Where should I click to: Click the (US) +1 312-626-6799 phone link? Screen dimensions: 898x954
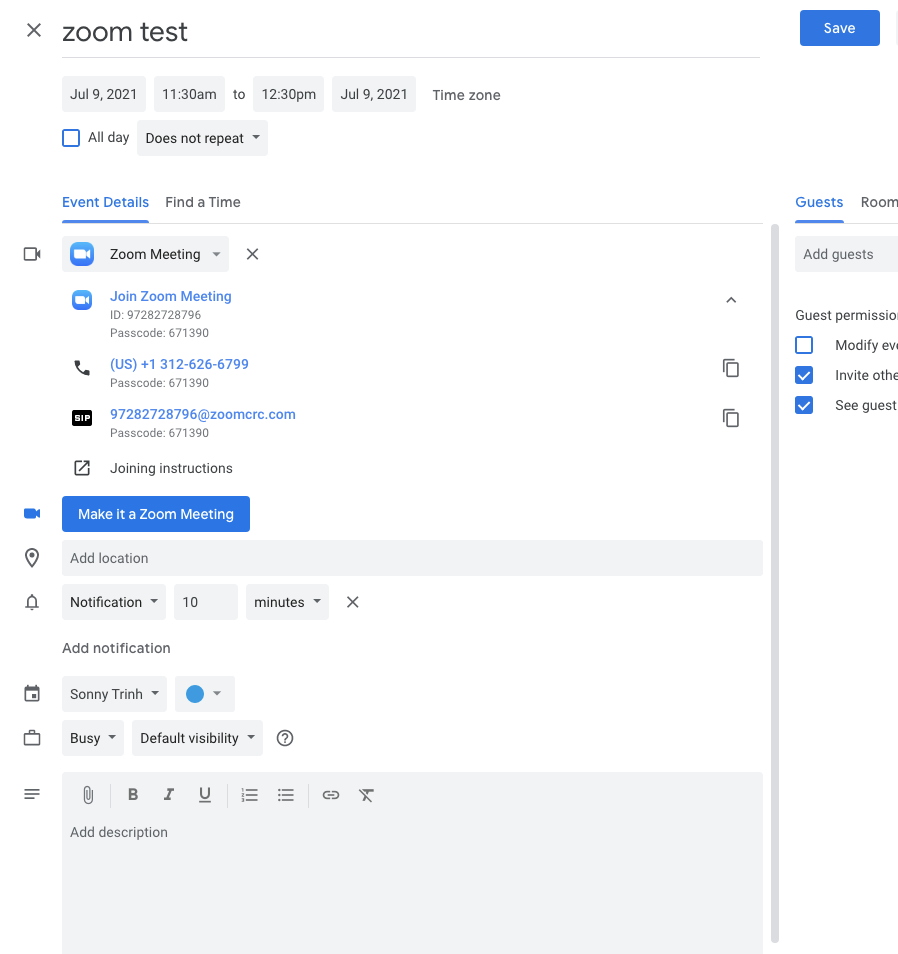pos(179,364)
